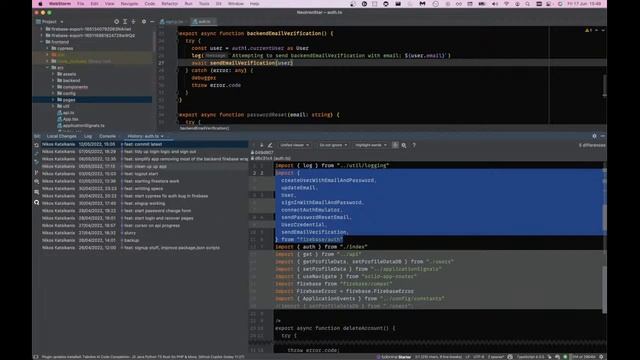Viewport: 640px width, 360px height.
Task: Collapse the src folder in project tree
Action: [x=47, y=68]
